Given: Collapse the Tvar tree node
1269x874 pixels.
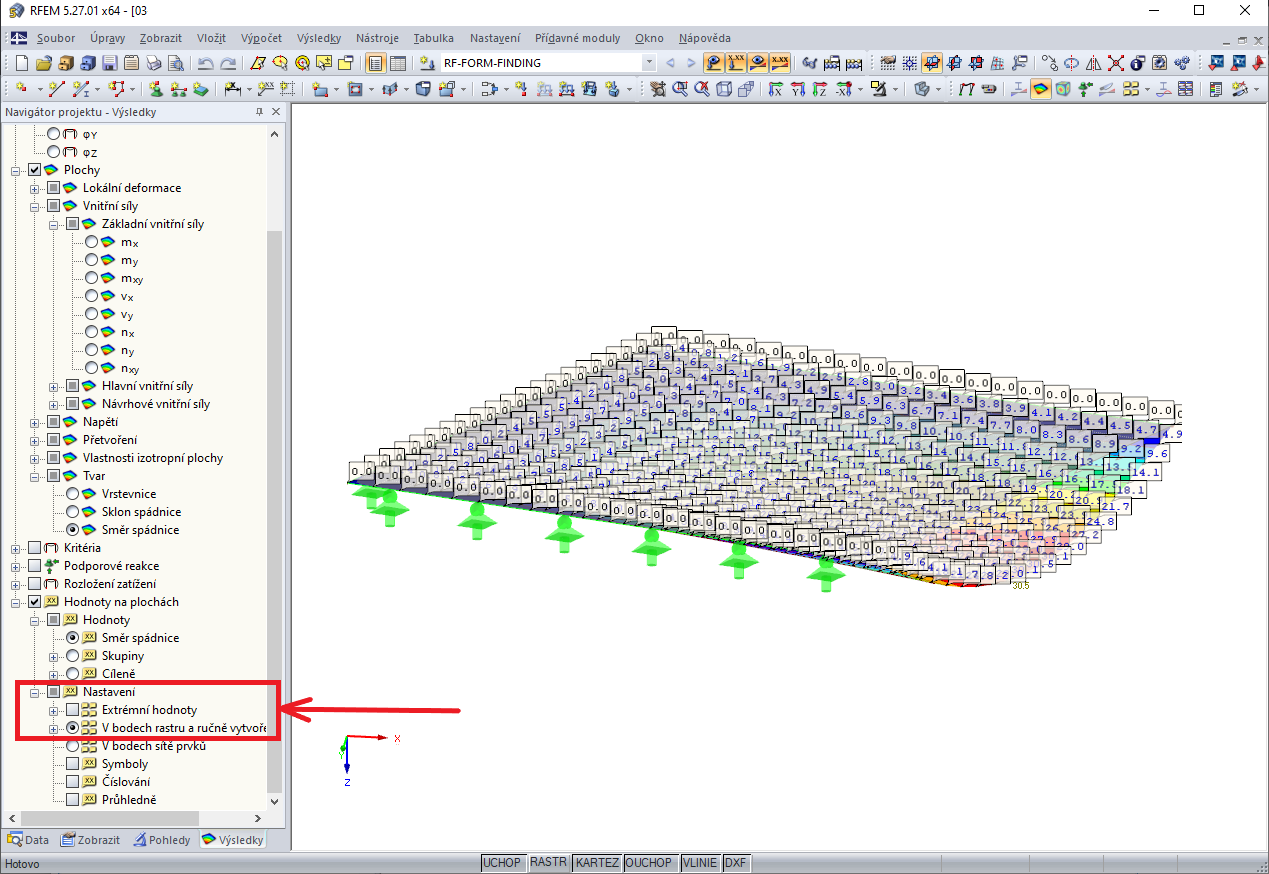Looking at the screenshot, I should click(35, 476).
